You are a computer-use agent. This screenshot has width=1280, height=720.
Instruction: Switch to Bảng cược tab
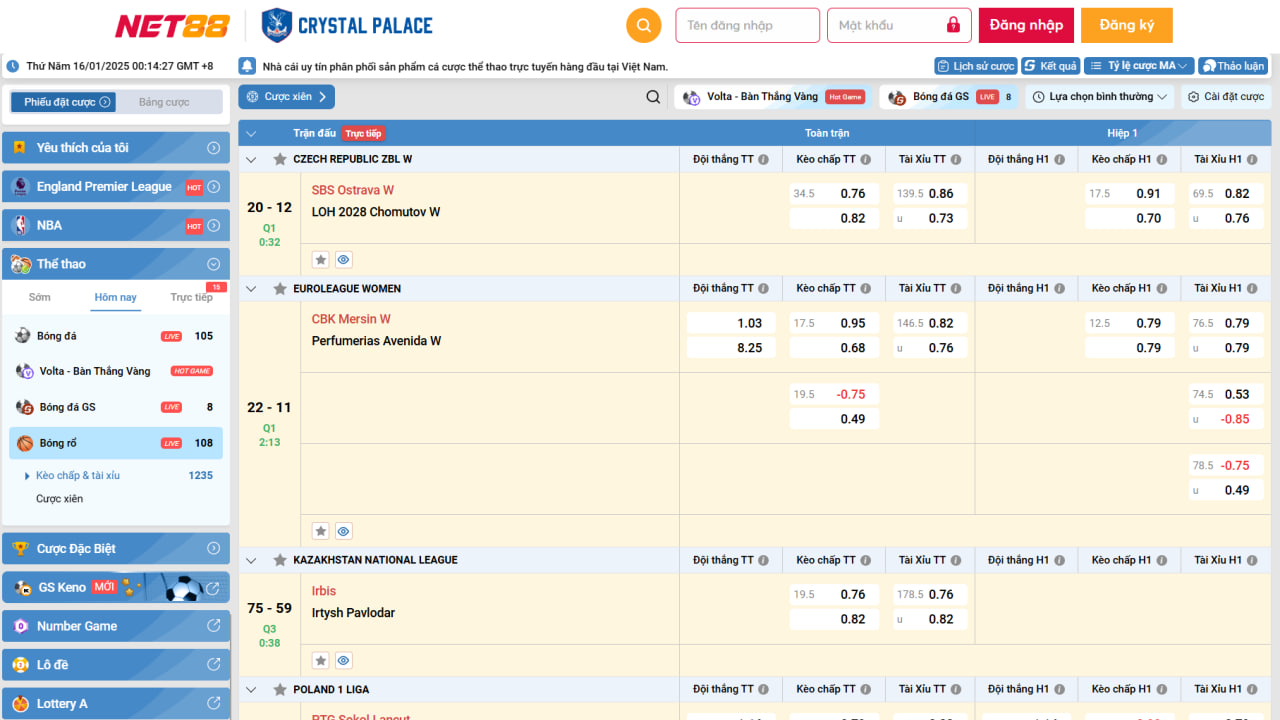(164, 102)
